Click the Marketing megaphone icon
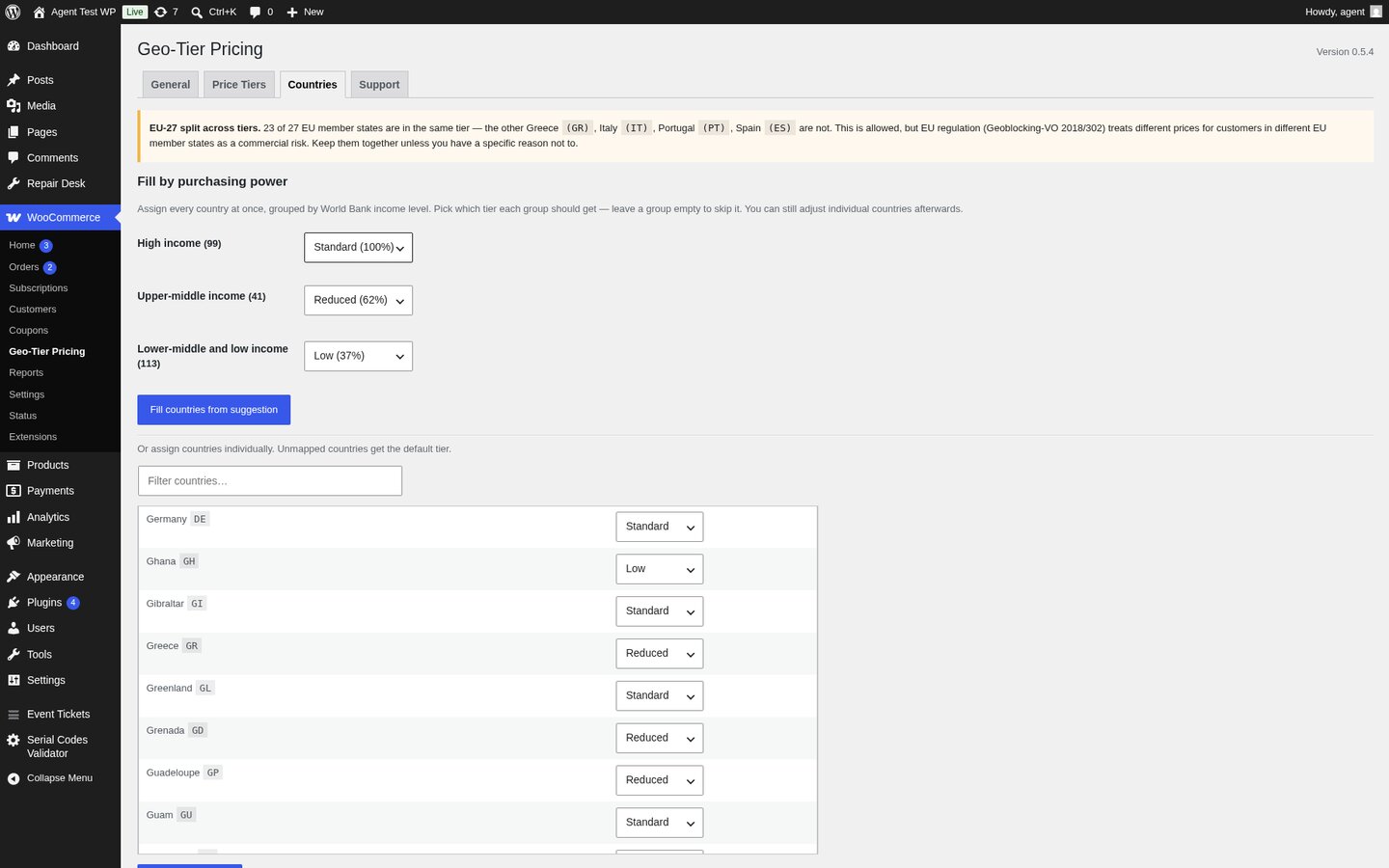Screen dimensions: 1389x868 coord(14,543)
